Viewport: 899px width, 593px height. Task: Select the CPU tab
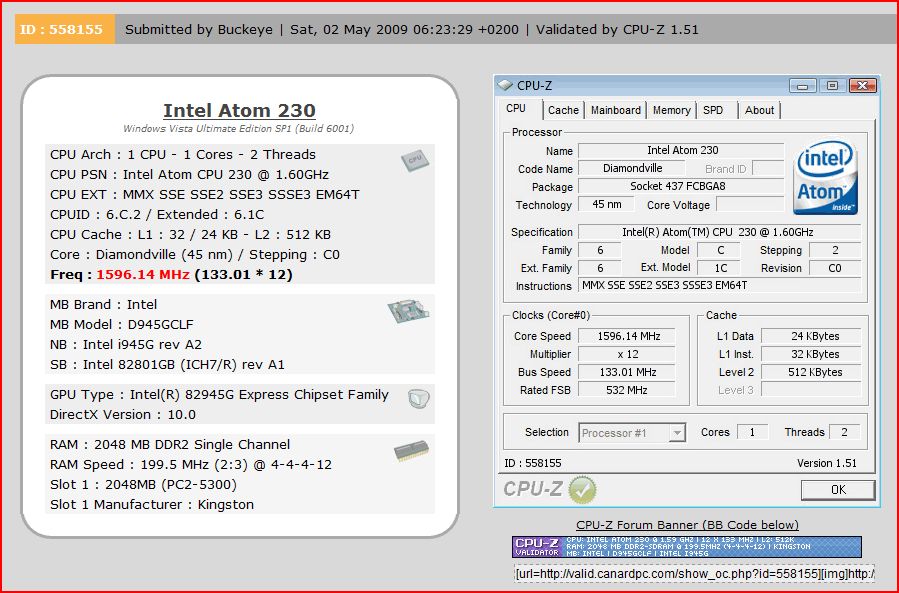[516, 108]
